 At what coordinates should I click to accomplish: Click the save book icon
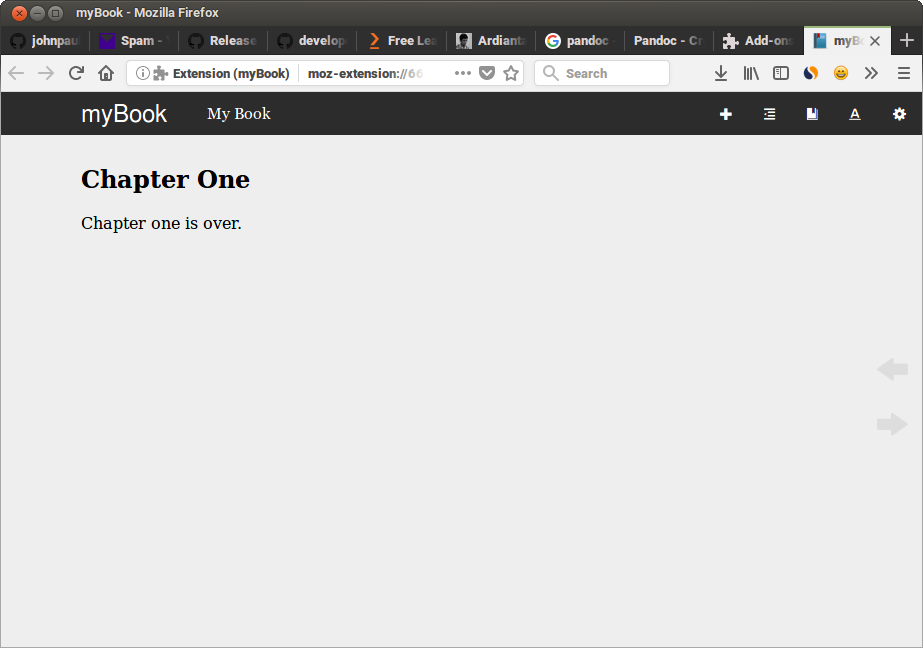coord(812,114)
